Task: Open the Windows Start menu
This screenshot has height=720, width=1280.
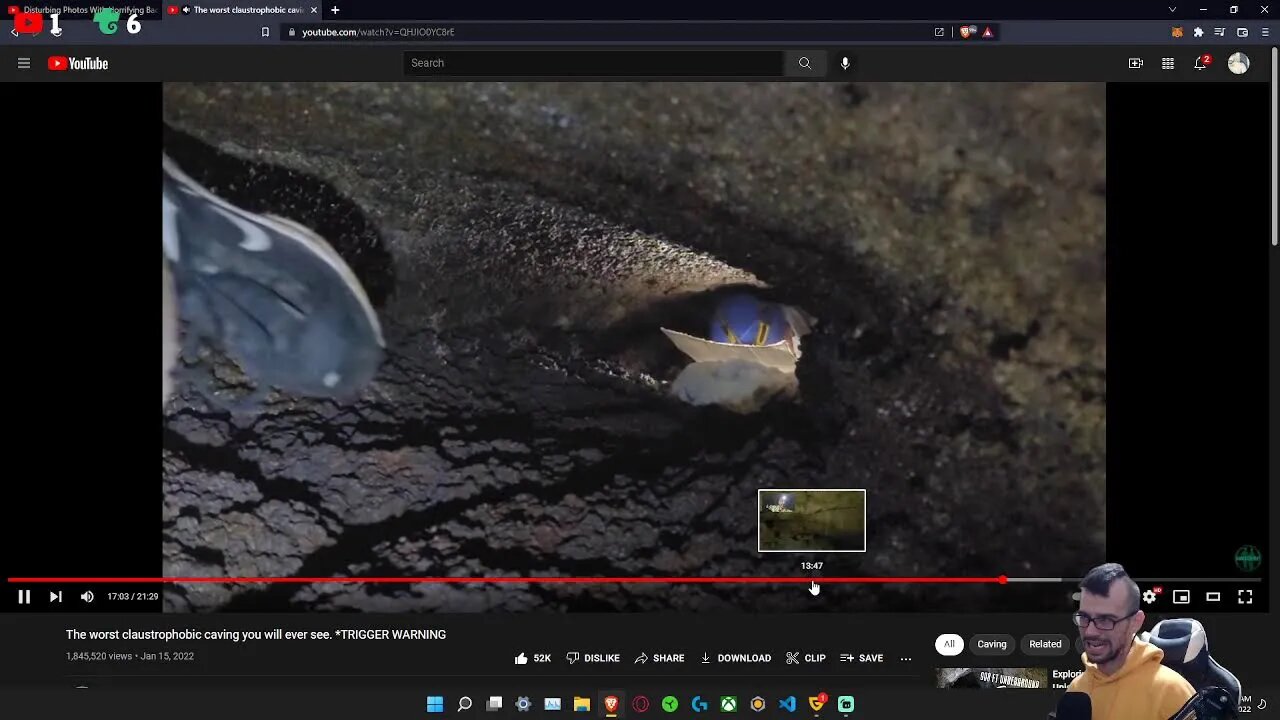Action: [435, 704]
